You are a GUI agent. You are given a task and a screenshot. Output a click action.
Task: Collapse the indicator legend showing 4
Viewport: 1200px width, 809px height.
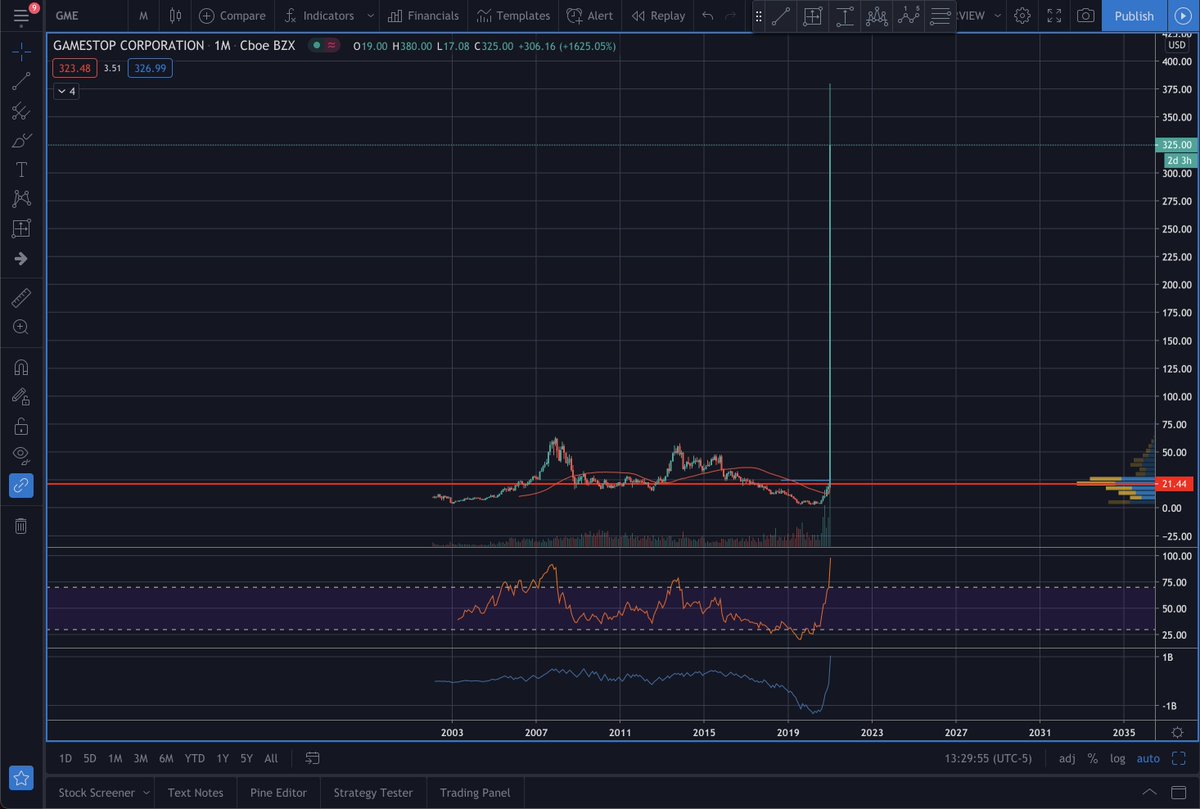(x=66, y=91)
